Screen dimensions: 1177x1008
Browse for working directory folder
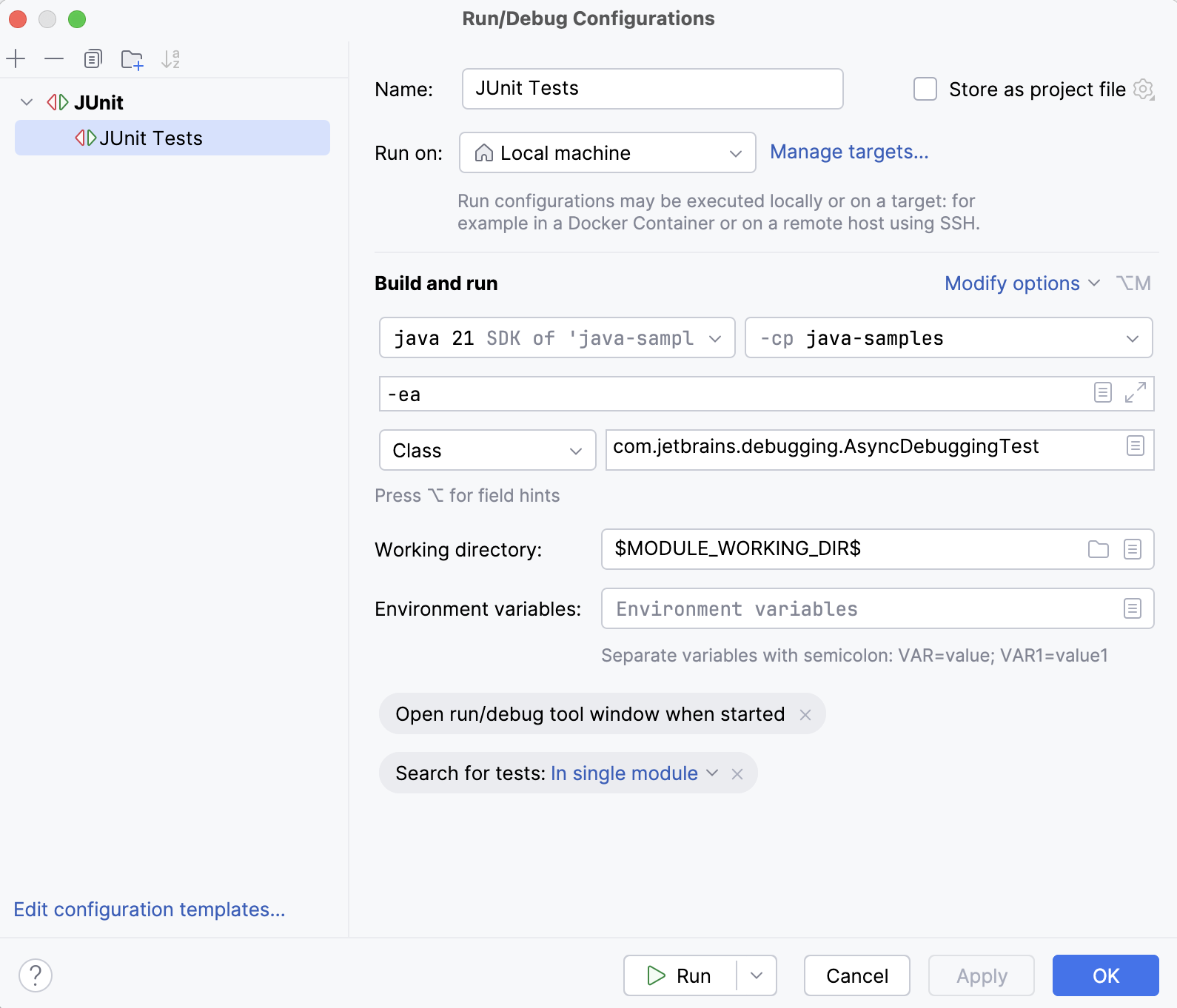pyautogui.click(x=1098, y=549)
